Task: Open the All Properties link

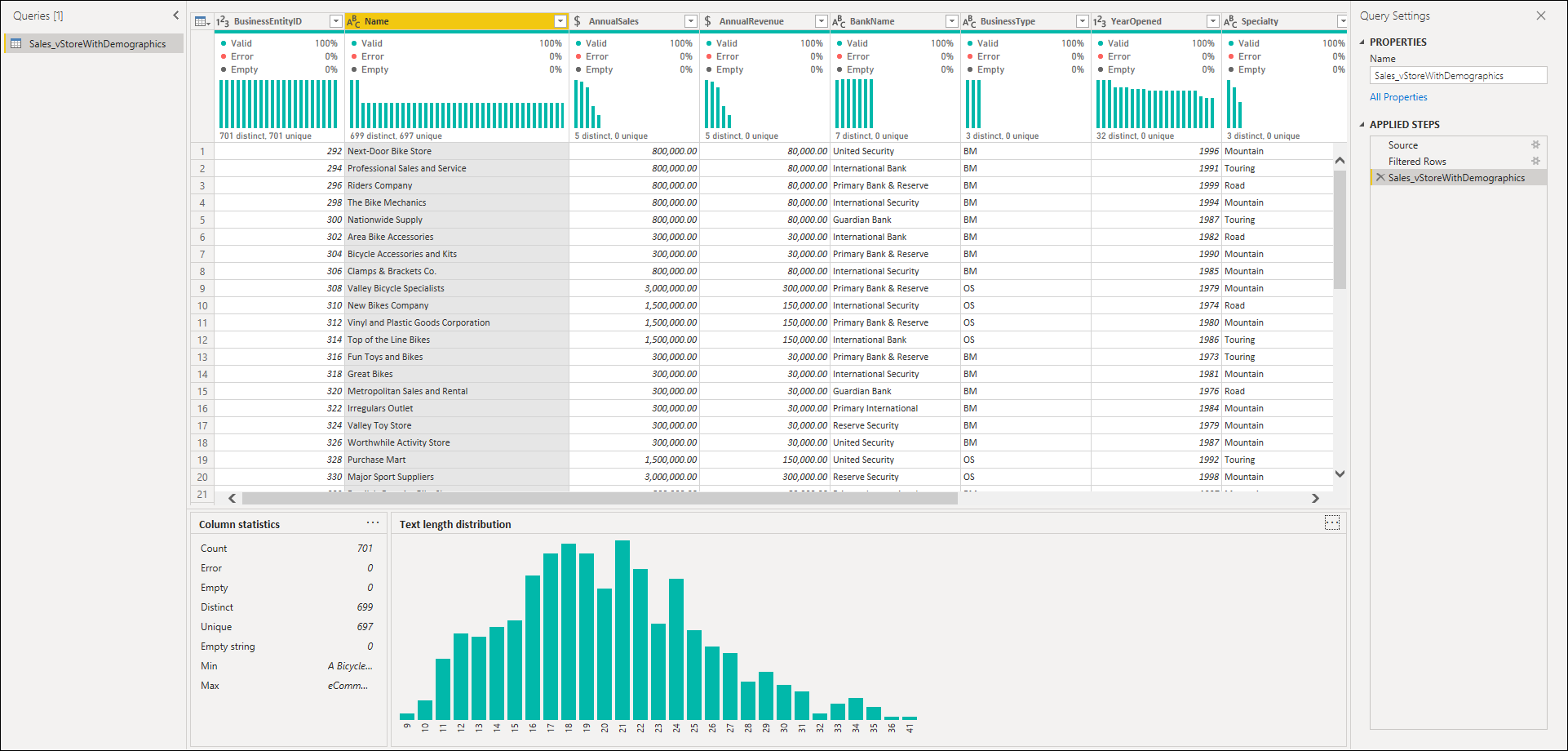Action: pos(1398,97)
